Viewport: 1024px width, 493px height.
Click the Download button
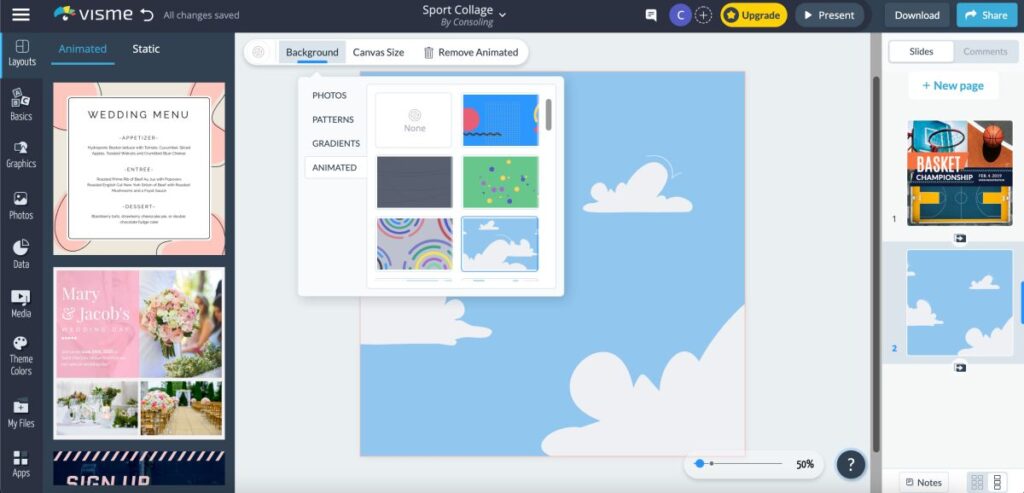(x=917, y=15)
